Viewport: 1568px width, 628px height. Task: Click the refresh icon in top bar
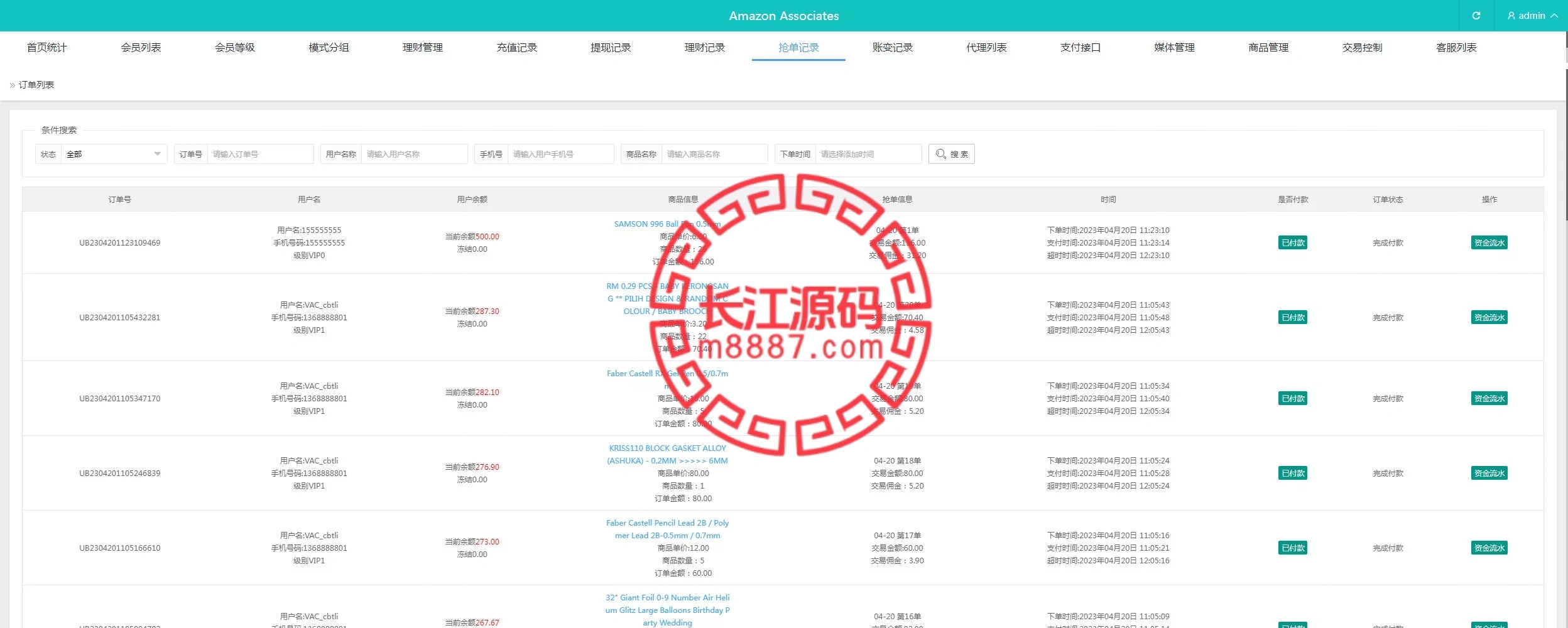click(1476, 16)
